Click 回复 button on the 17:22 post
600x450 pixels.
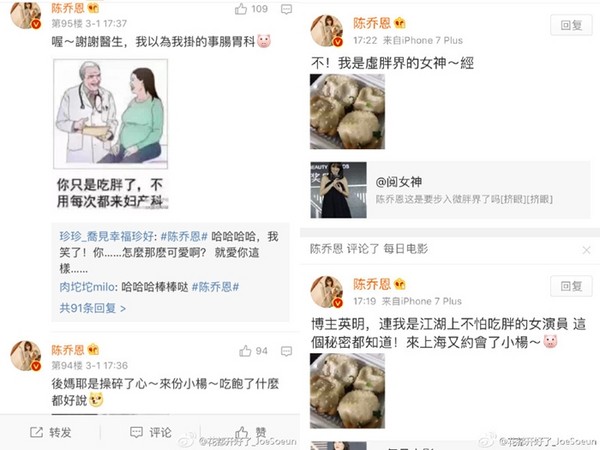pyautogui.click(x=571, y=26)
